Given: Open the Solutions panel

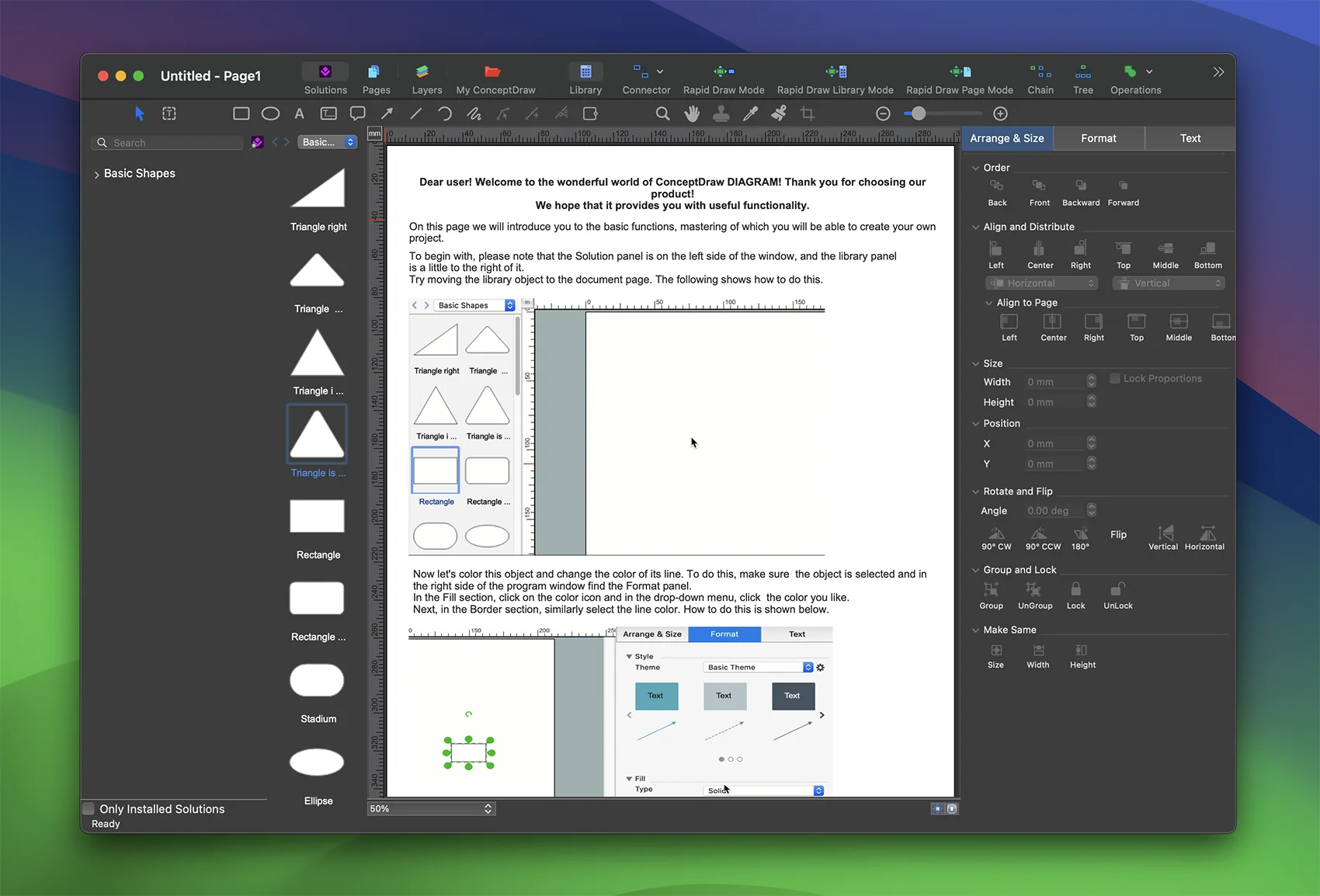Looking at the screenshot, I should tap(325, 79).
